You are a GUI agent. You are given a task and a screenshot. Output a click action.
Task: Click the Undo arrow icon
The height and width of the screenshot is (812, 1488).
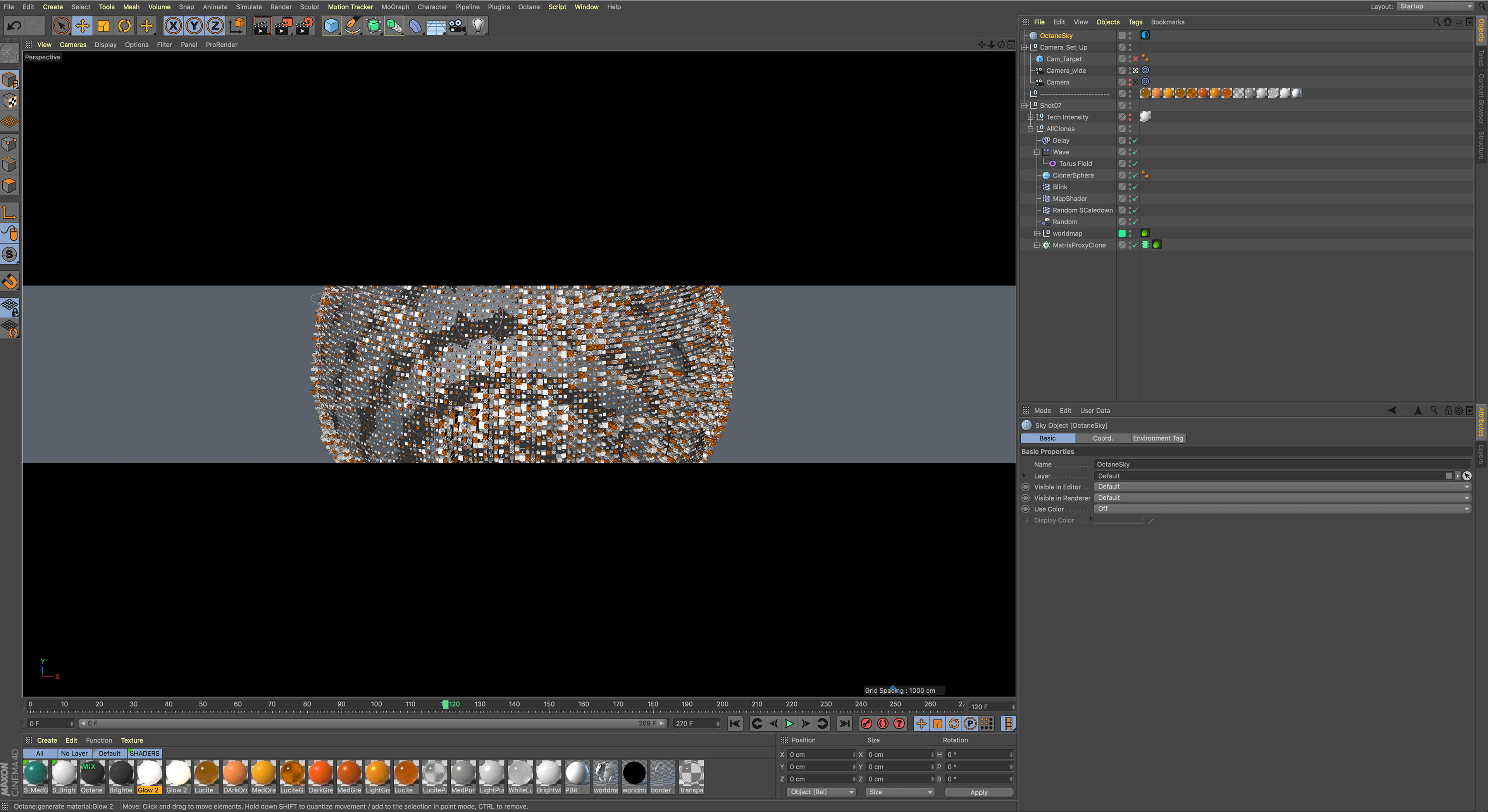[x=14, y=26]
